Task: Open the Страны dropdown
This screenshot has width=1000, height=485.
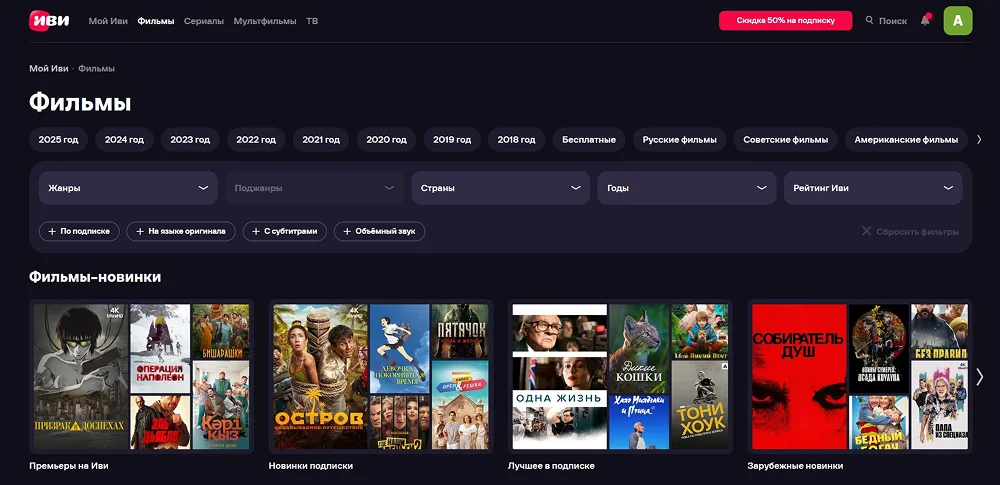Action: click(x=500, y=188)
